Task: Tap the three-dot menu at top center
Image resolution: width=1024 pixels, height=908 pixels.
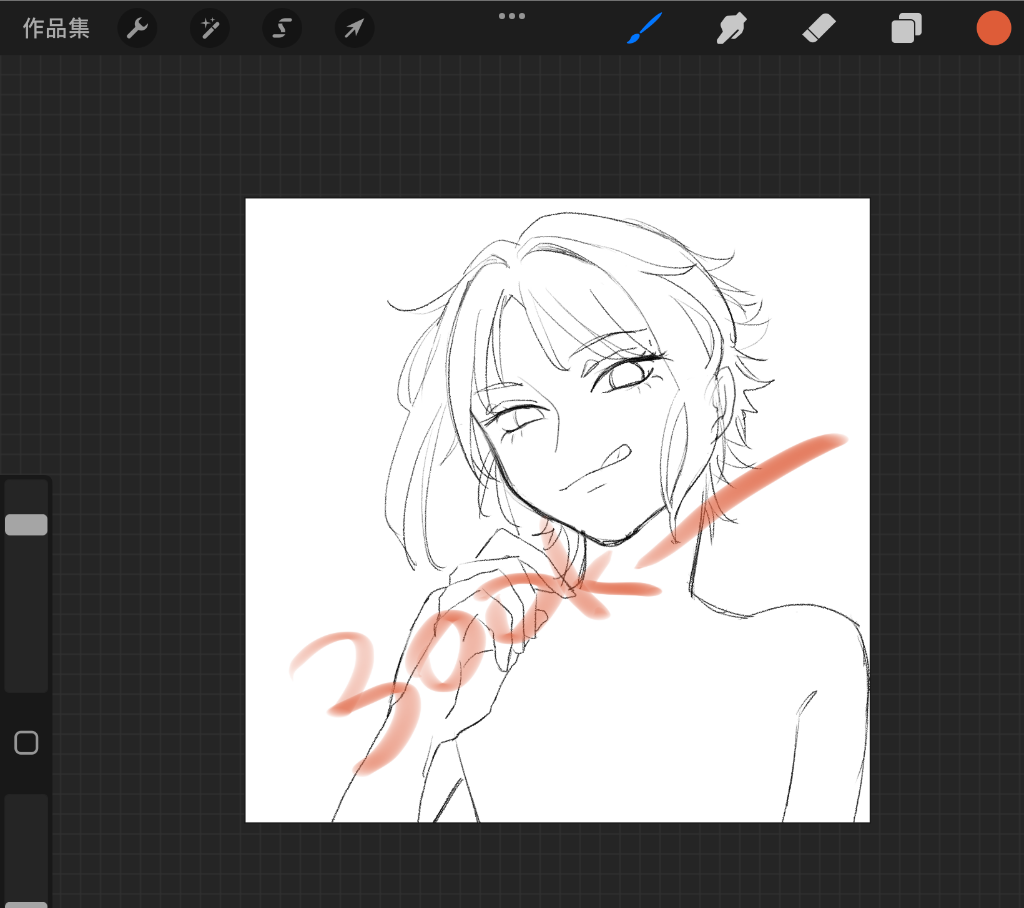Action: tap(512, 16)
